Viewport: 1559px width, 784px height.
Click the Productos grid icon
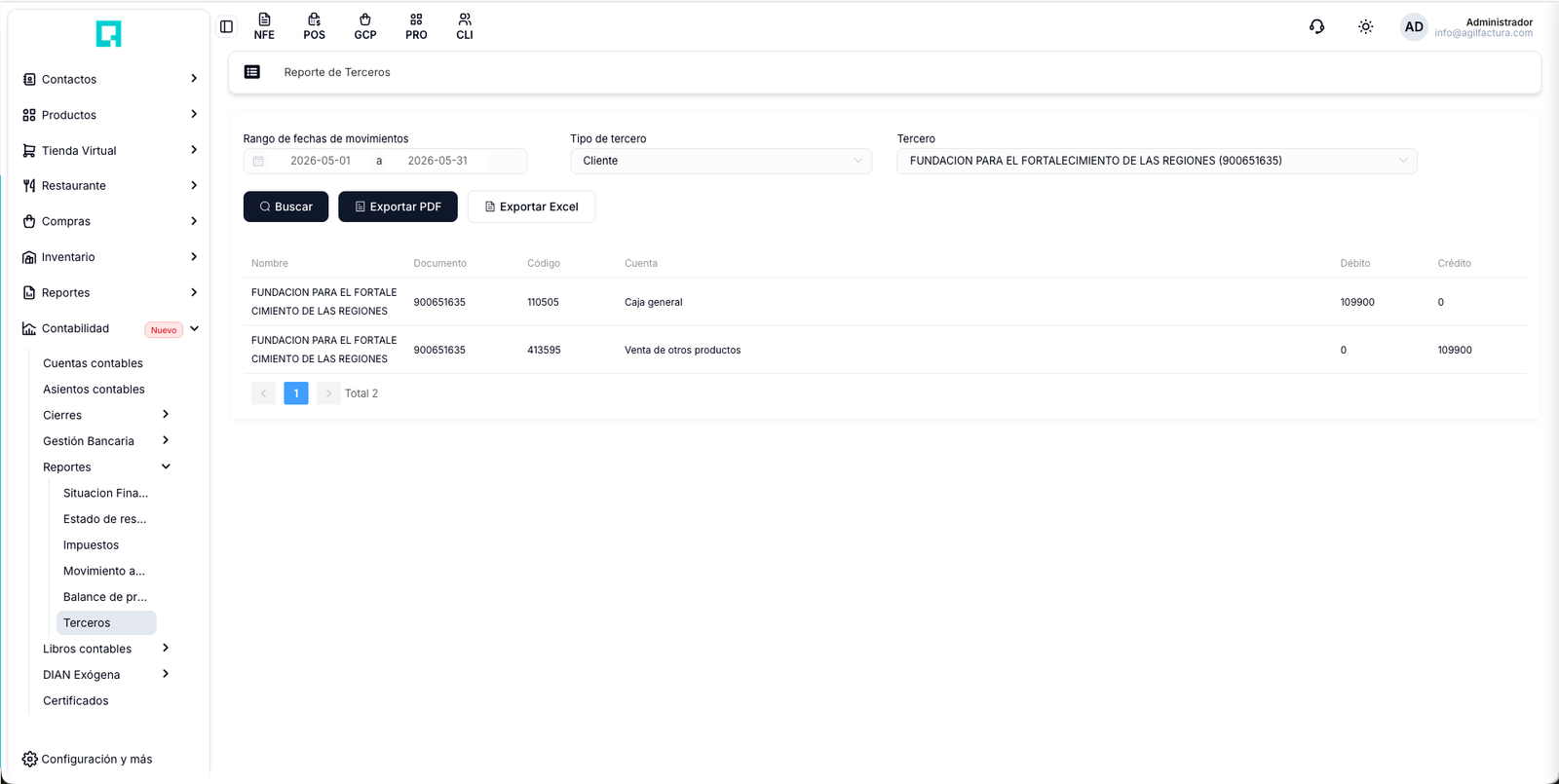(29, 115)
